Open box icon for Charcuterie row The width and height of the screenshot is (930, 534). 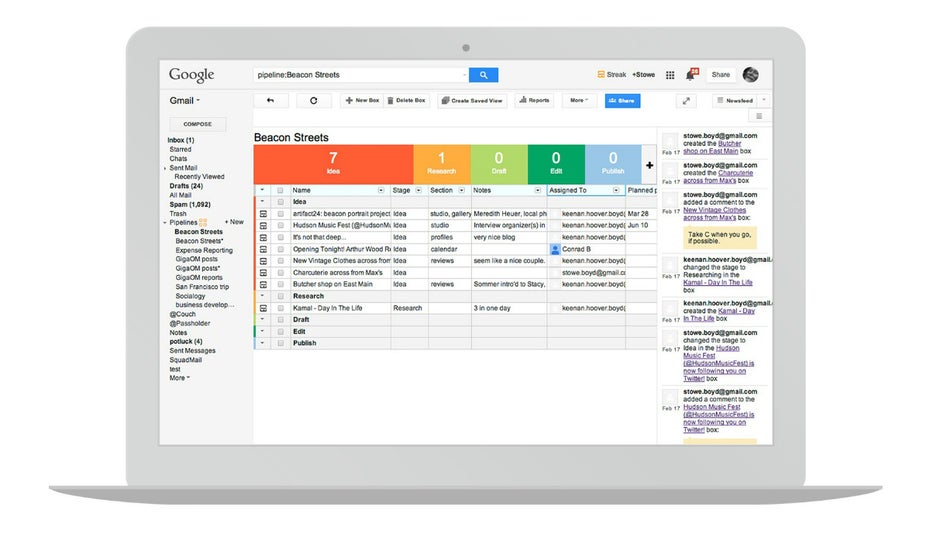point(263,273)
